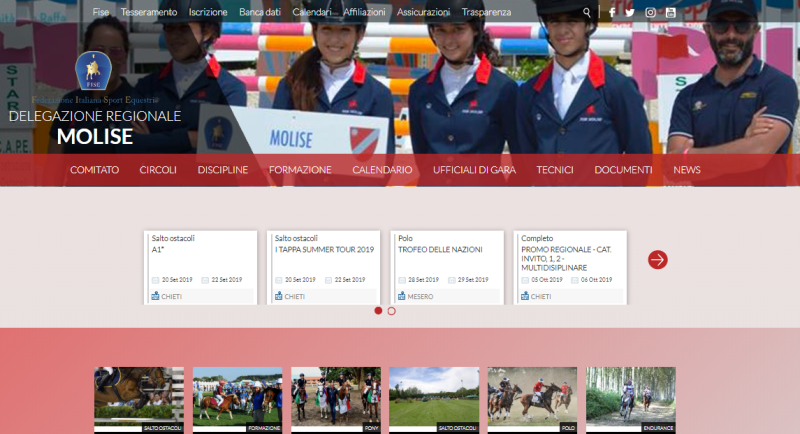
Task: Open the DISCIPLINE section
Action: 223,170
